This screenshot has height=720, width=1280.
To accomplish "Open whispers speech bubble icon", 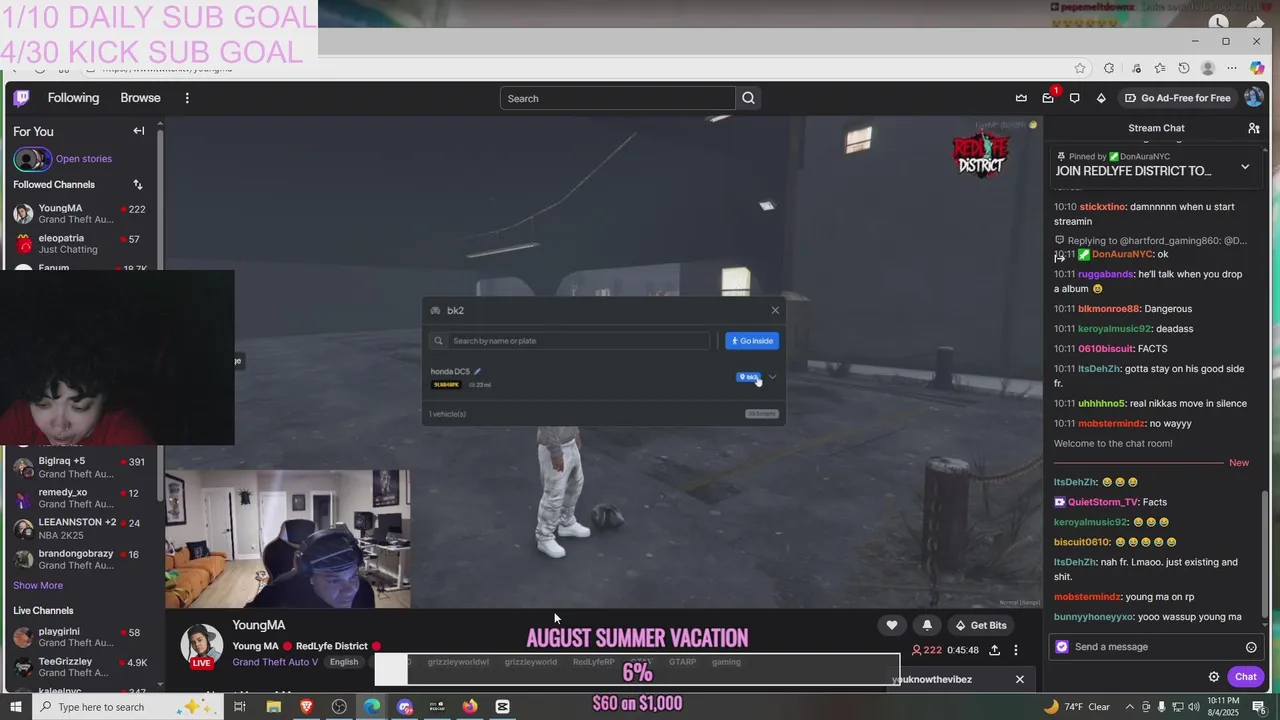I will coord(1075,98).
